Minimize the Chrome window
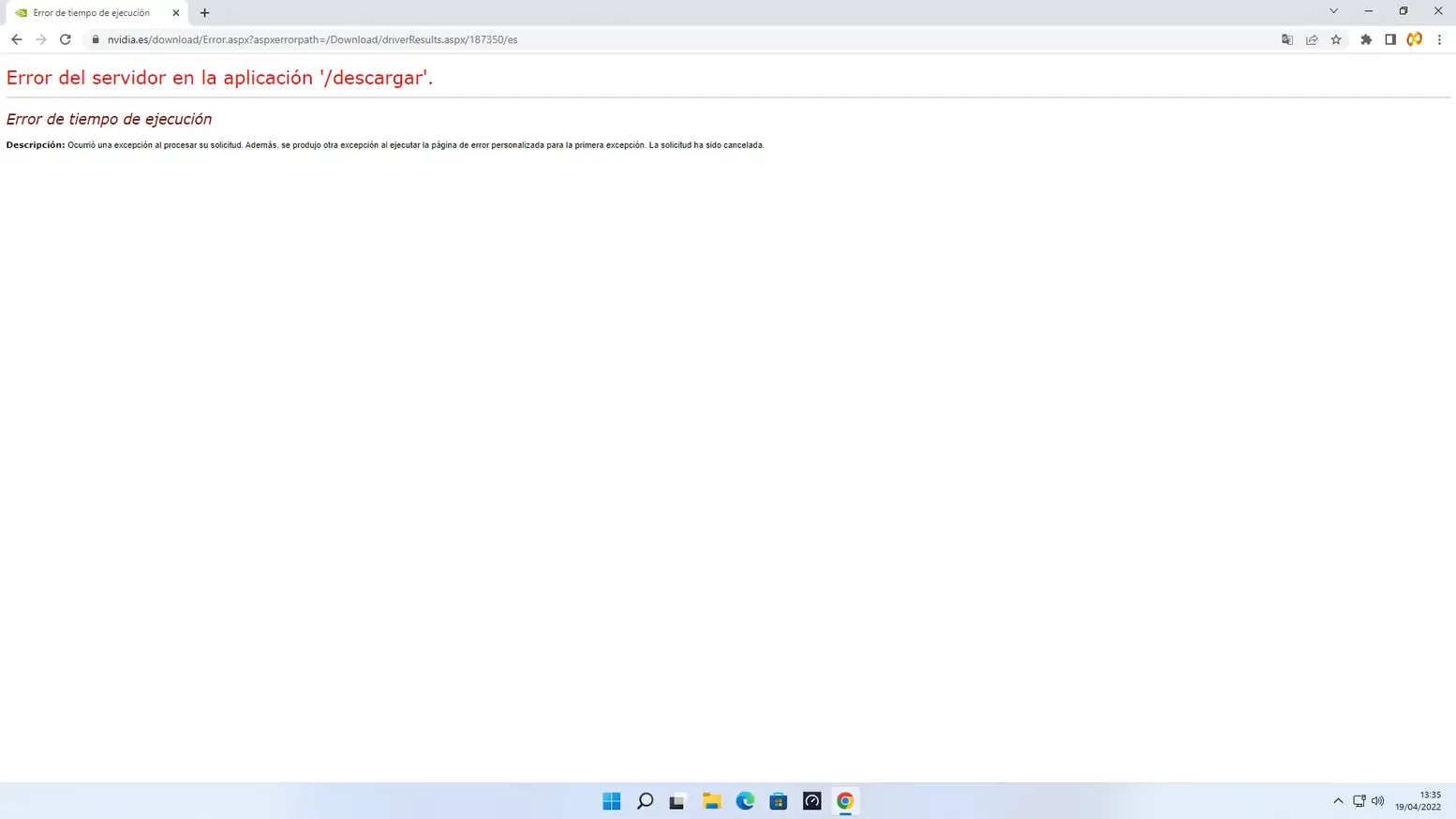 (x=1369, y=11)
